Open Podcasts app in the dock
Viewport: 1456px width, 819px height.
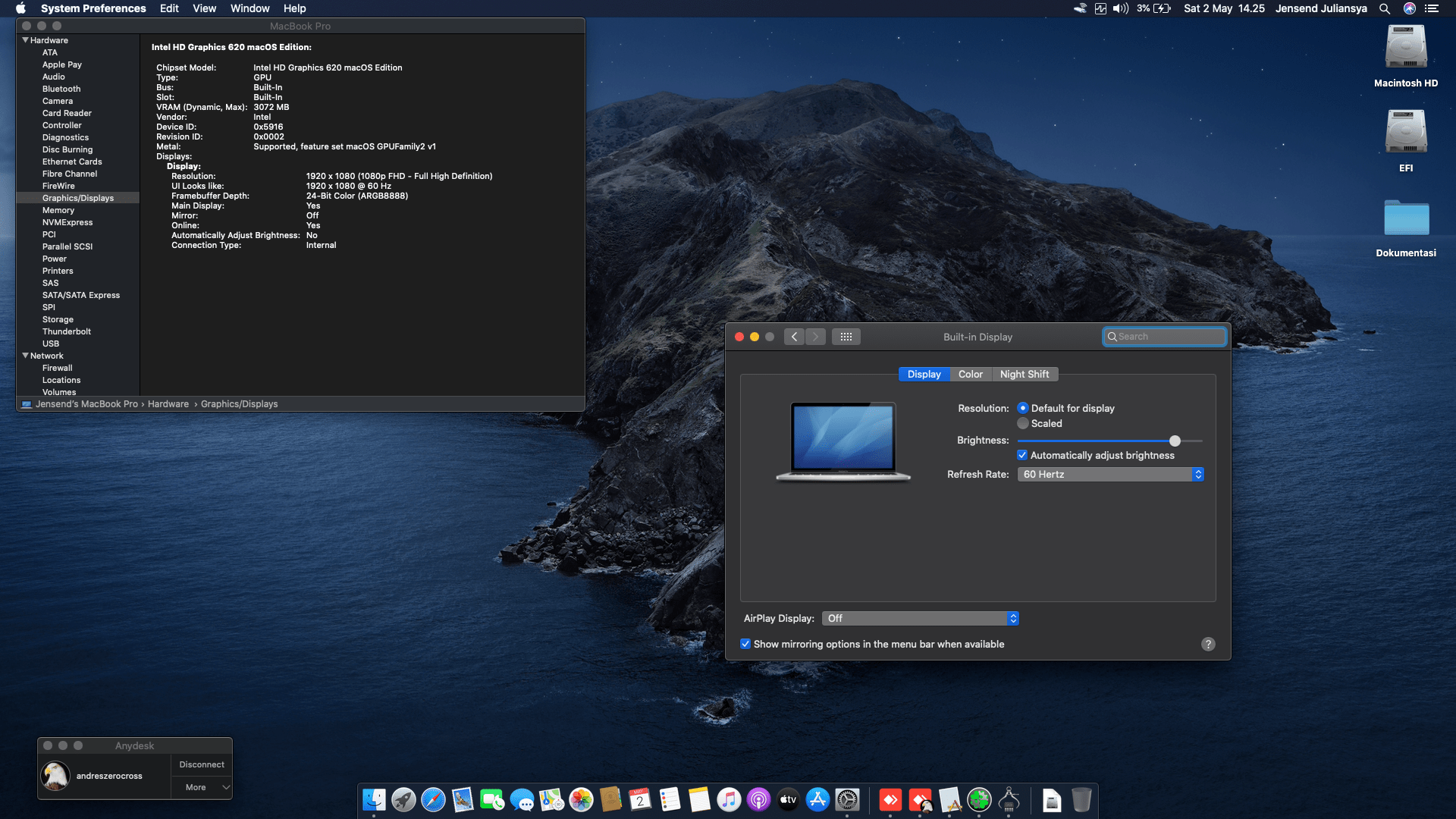tap(758, 799)
